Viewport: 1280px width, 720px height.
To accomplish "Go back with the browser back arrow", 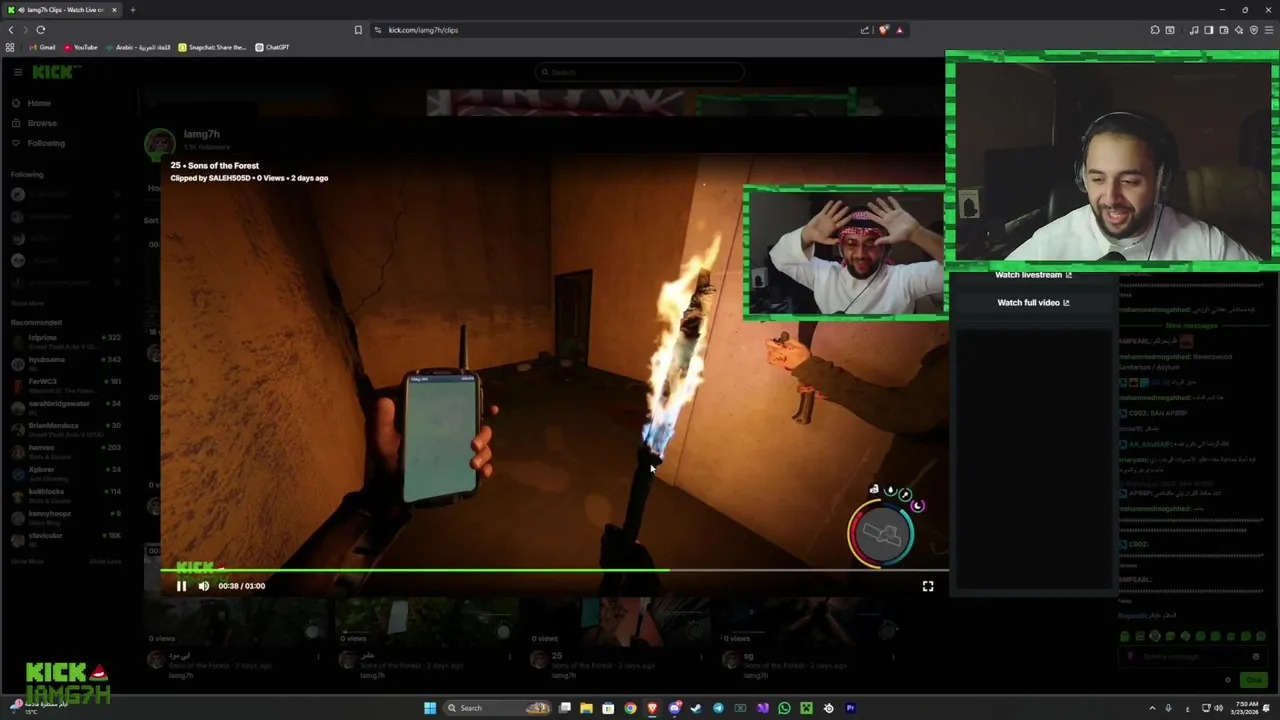I will [11, 30].
